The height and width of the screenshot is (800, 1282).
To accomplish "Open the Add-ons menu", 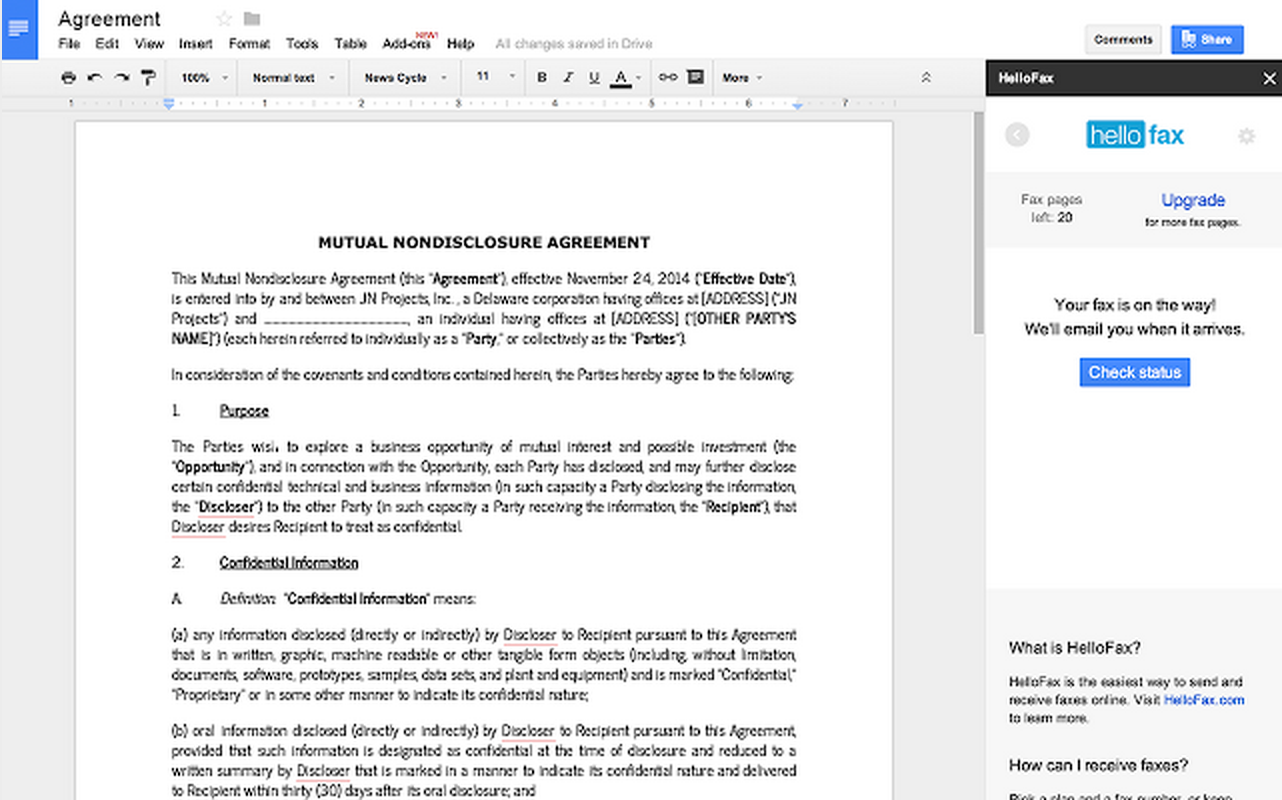I will tap(407, 44).
